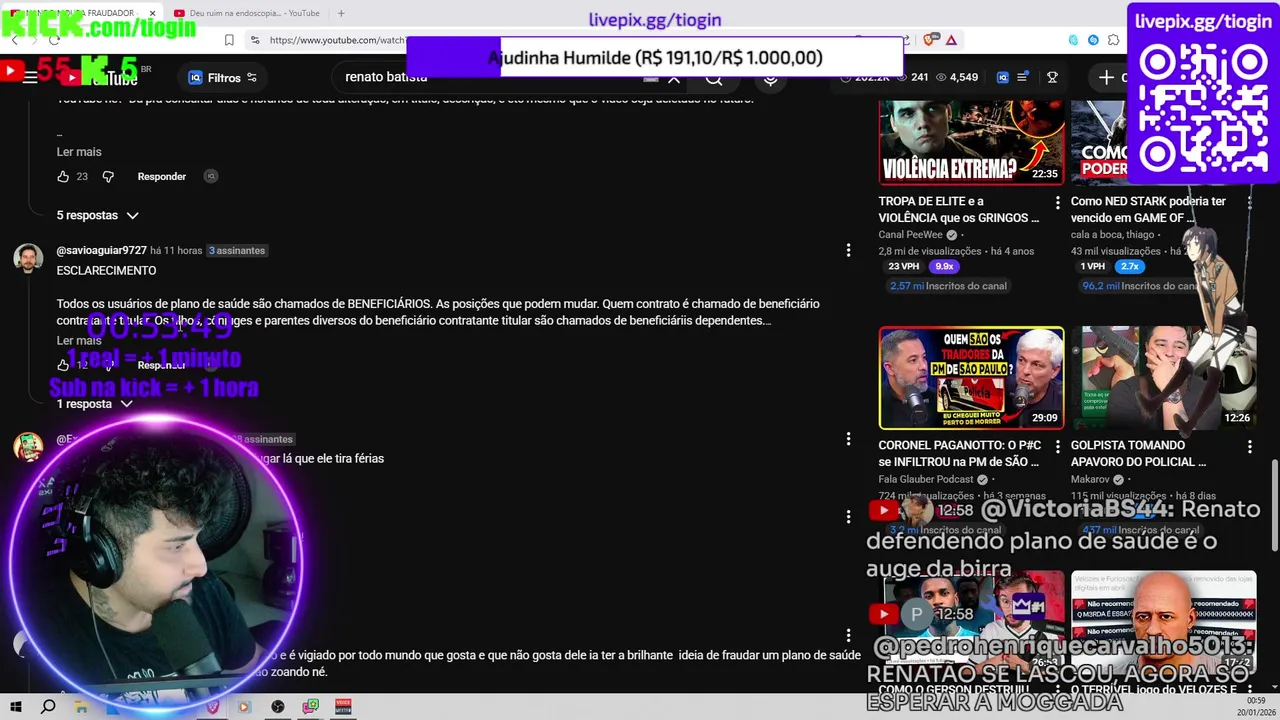Expand the '1 resposta' replies

point(94,404)
